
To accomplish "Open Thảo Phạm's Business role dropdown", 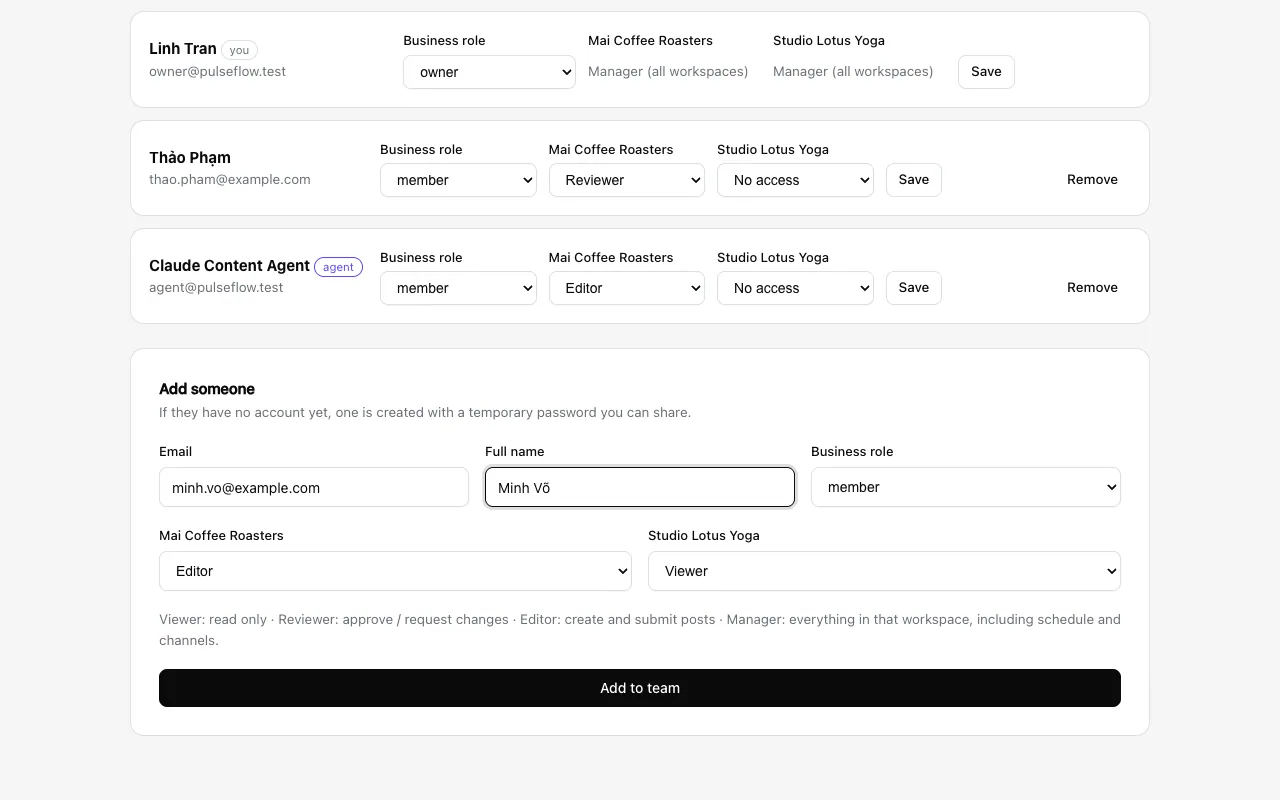I will (458, 180).
